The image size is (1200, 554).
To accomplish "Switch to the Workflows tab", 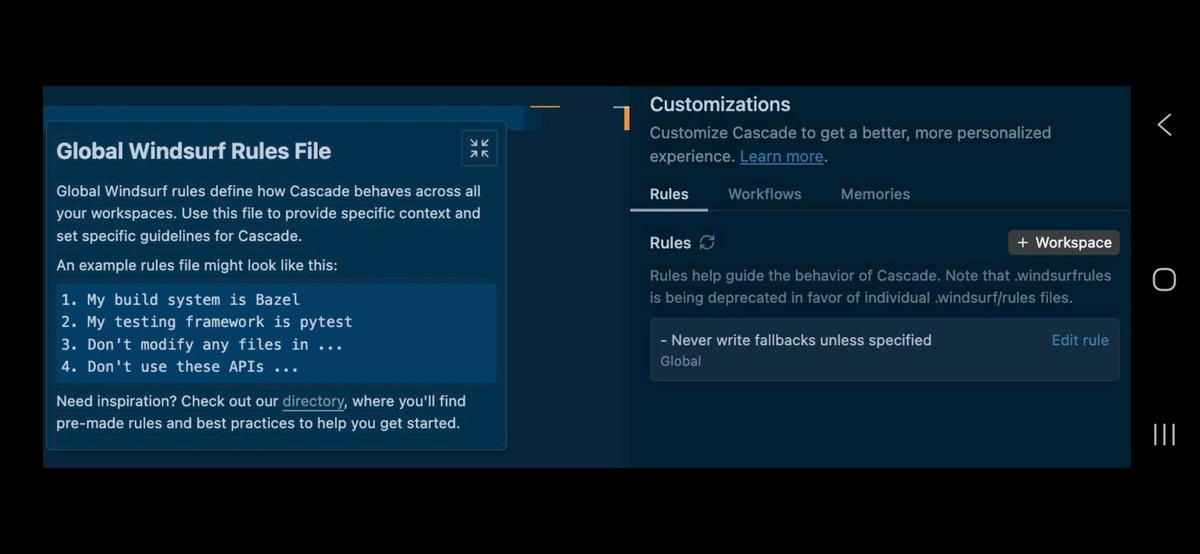I will (x=765, y=194).
